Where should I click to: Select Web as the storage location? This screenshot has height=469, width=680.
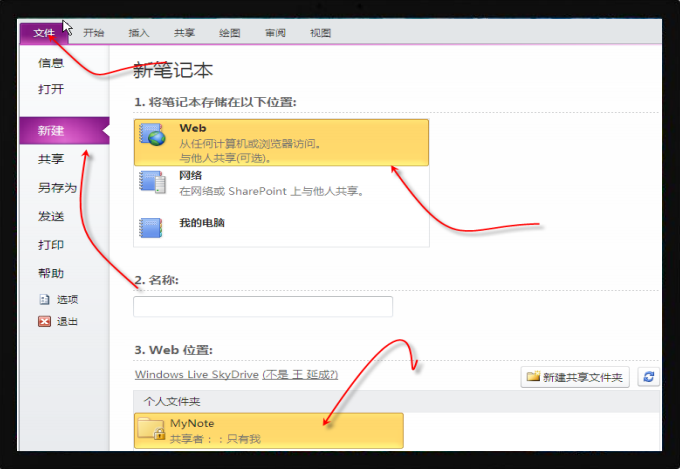[281, 142]
